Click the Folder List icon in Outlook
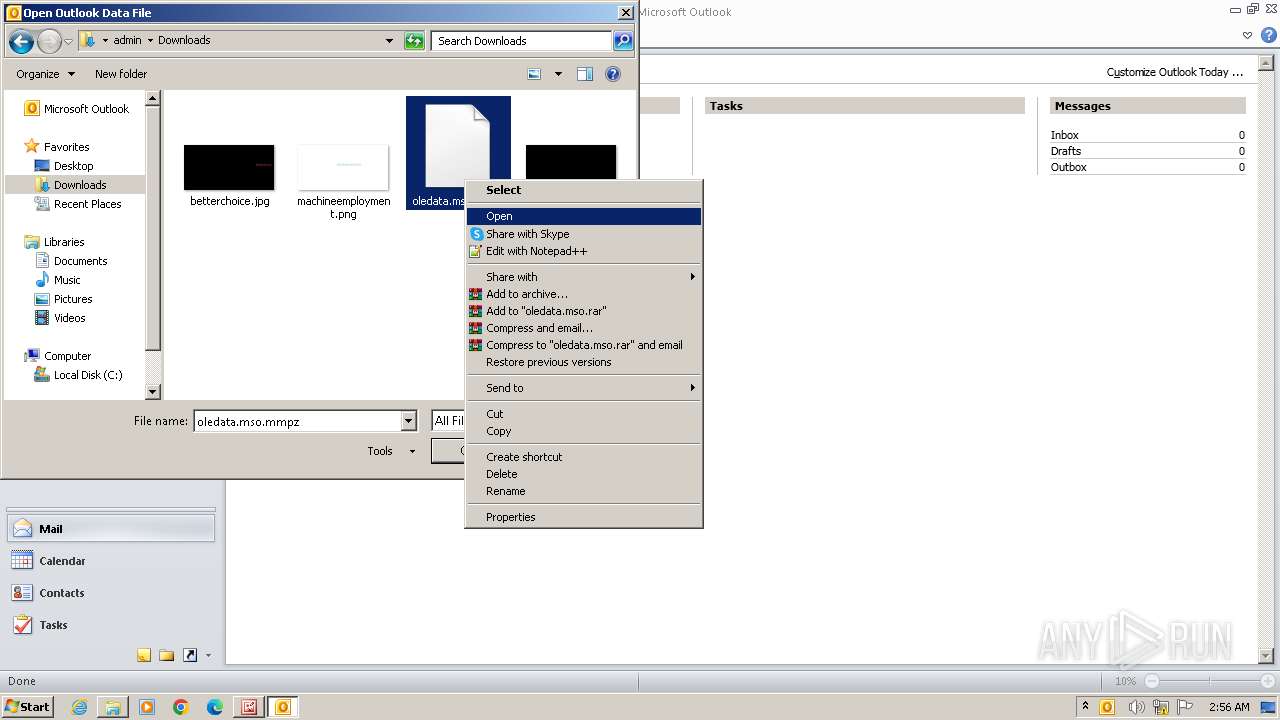 (x=167, y=655)
